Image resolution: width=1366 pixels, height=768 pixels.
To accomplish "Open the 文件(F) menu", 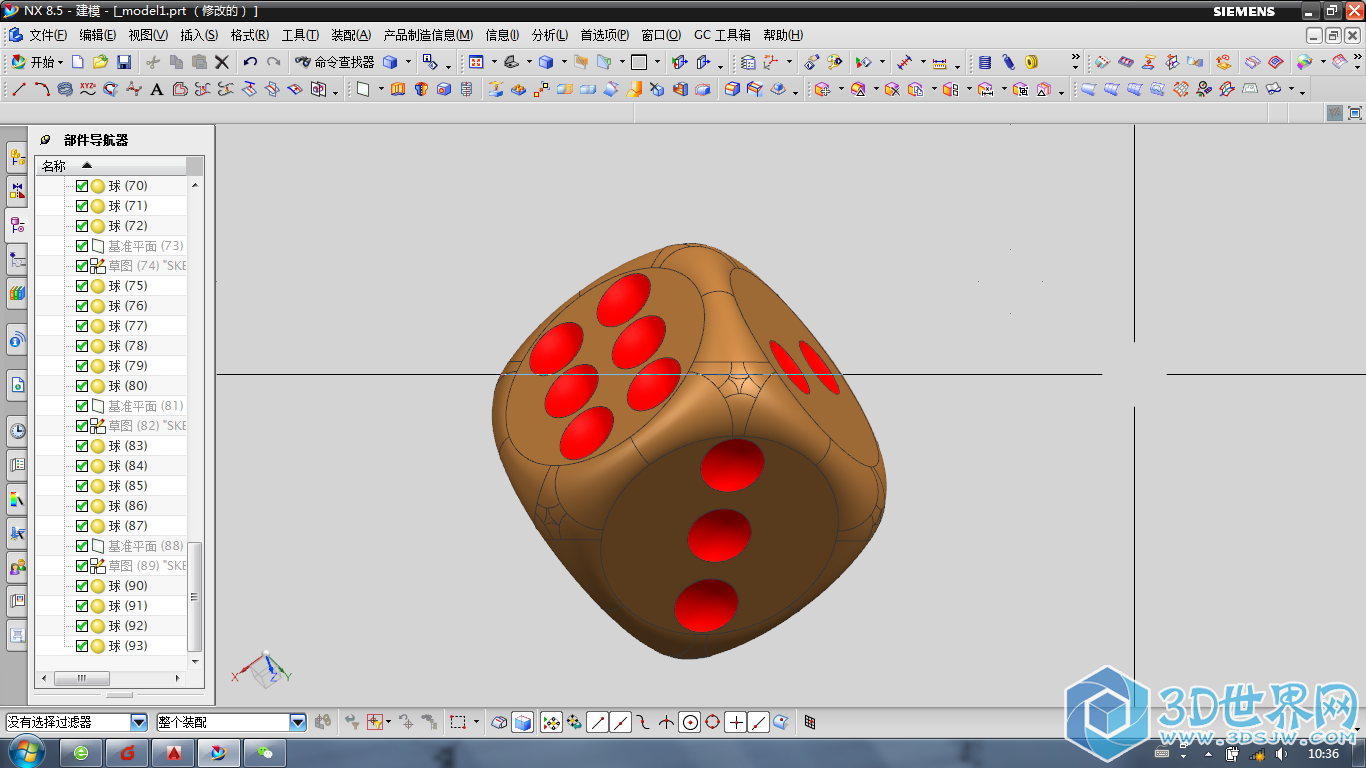I will coord(48,35).
